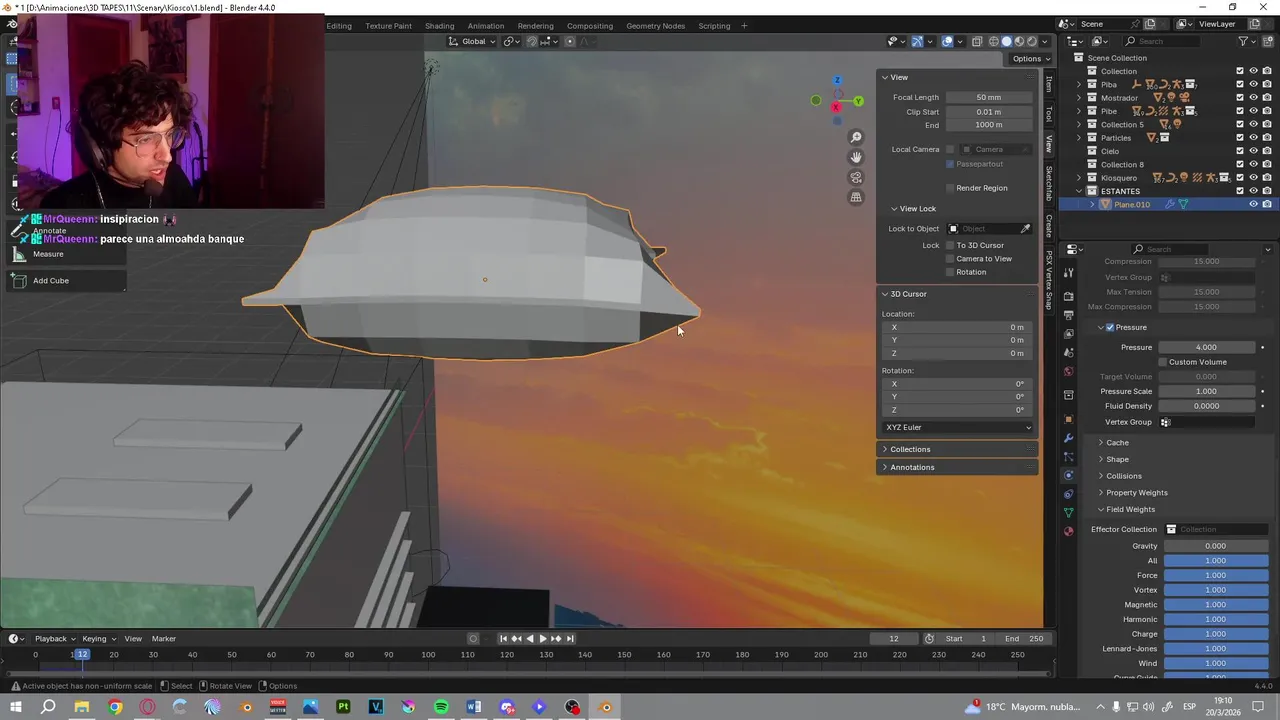
Task: Collapse ESTANTES collection in outliner
Action: click(1079, 191)
